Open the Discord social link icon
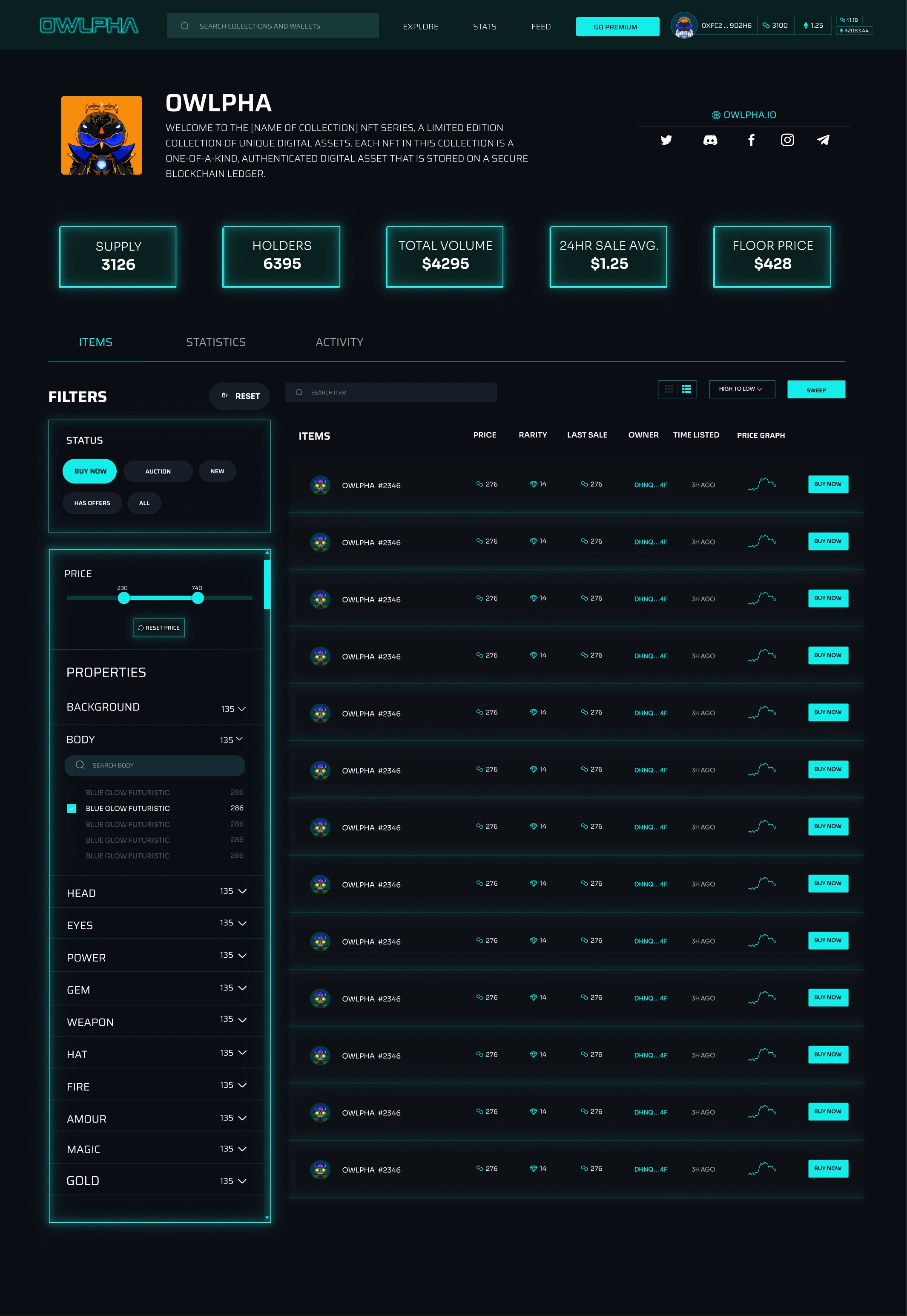The image size is (907, 1316). (710, 140)
